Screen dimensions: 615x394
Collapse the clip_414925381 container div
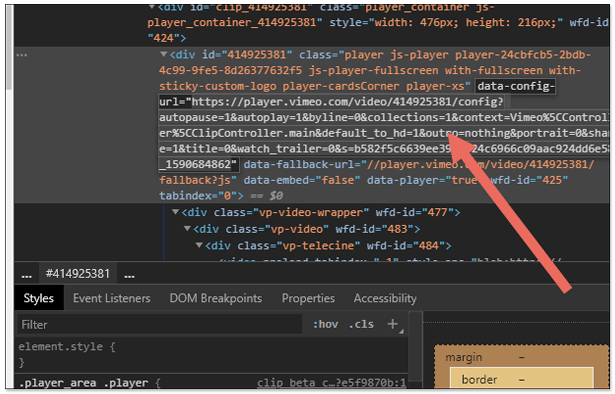152,7
